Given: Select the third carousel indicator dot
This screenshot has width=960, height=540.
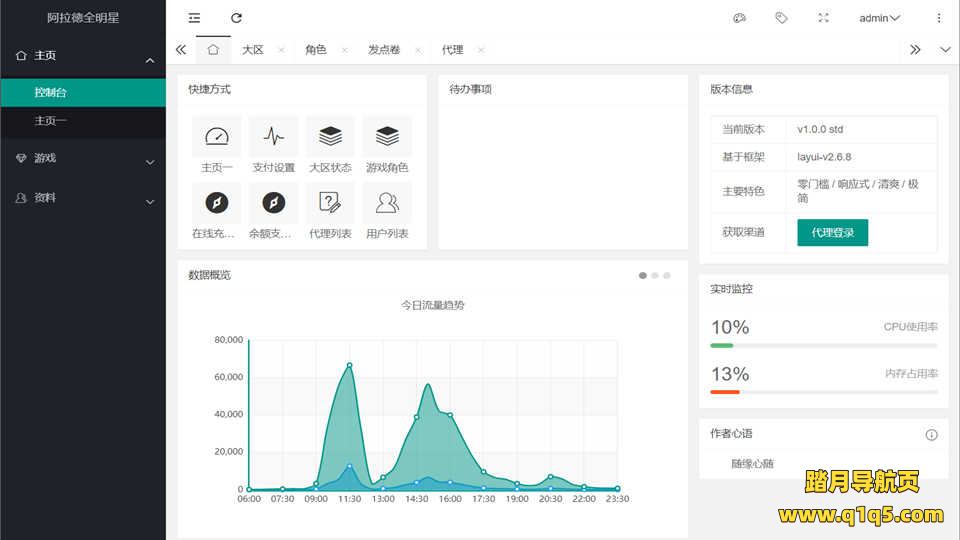Looking at the screenshot, I should tap(667, 275).
